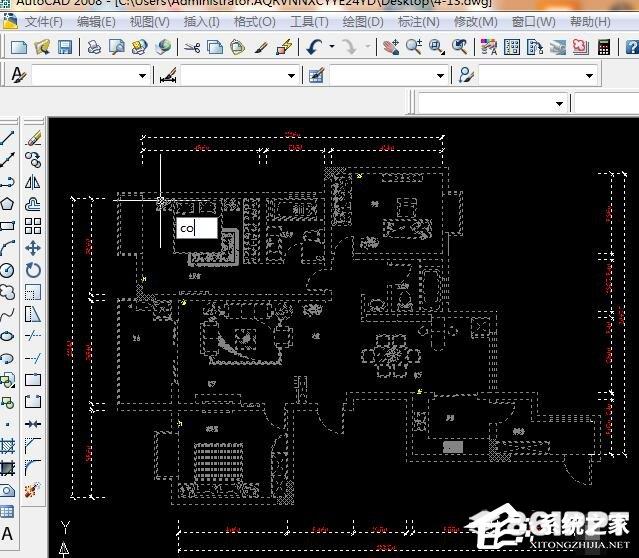The height and width of the screenshot is (558, 639).
Task: Activate Zoom Realtime magnifier
Action: pyautogui.click(x=414, y=47)
